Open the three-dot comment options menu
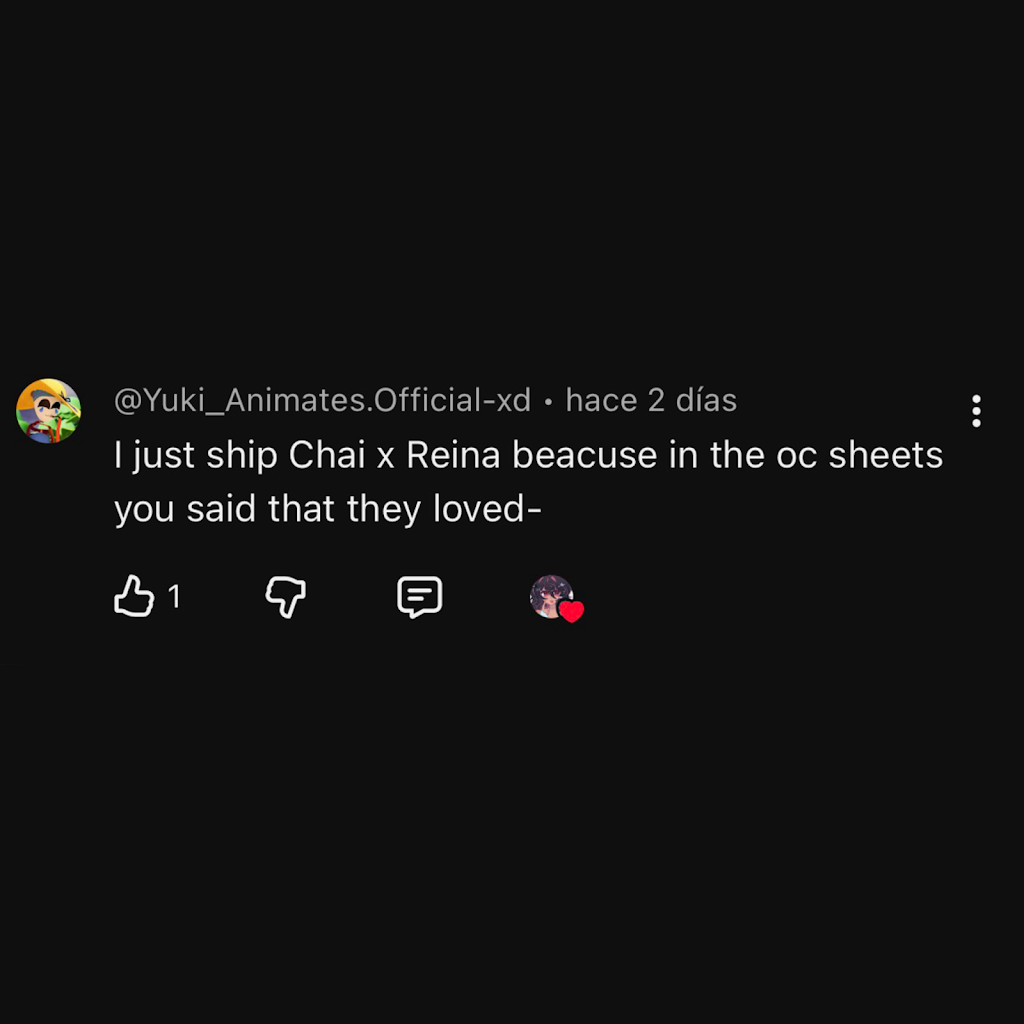 click(x=976, y=411)
